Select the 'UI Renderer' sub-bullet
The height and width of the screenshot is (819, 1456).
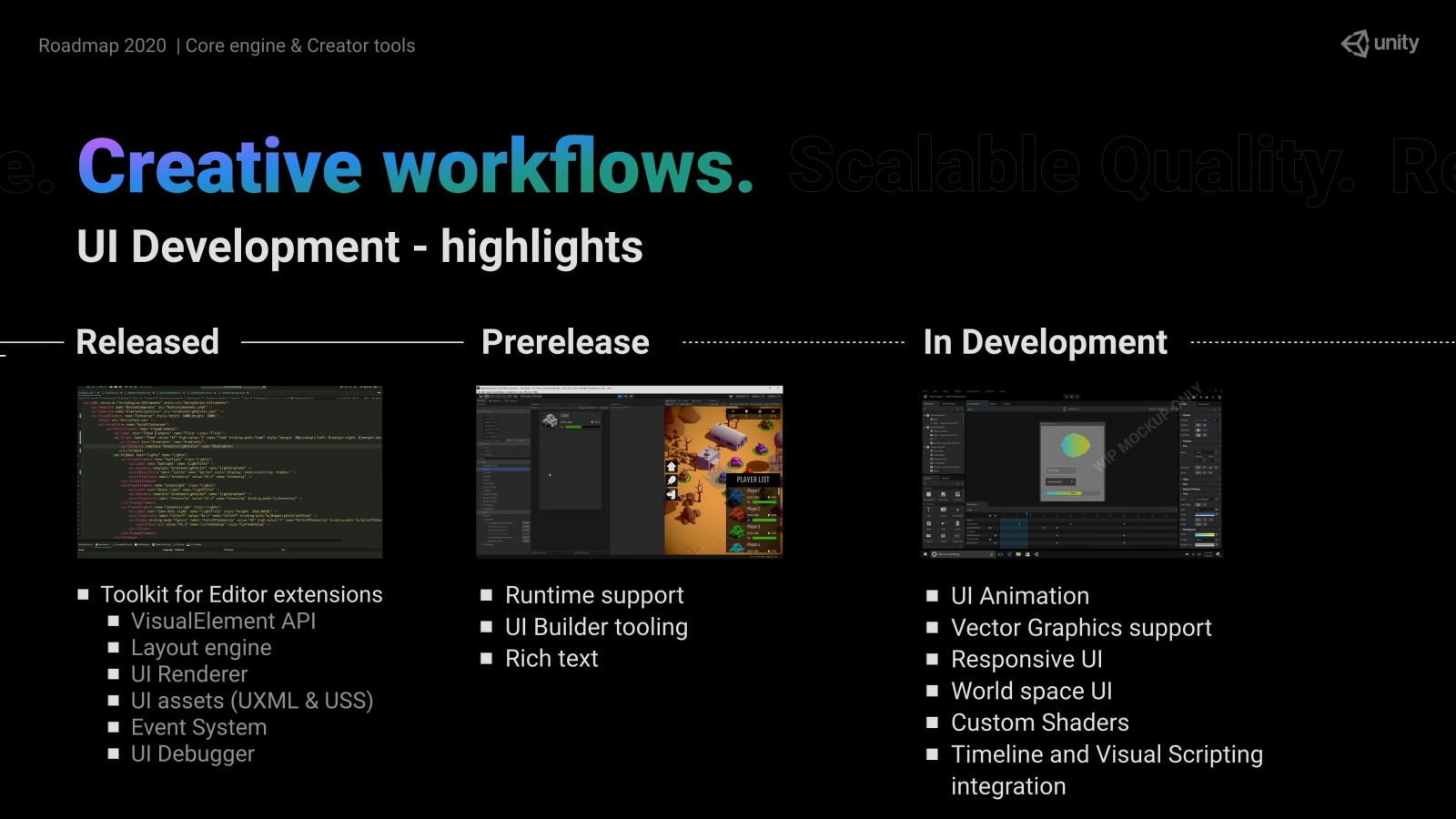pos(189,674)
